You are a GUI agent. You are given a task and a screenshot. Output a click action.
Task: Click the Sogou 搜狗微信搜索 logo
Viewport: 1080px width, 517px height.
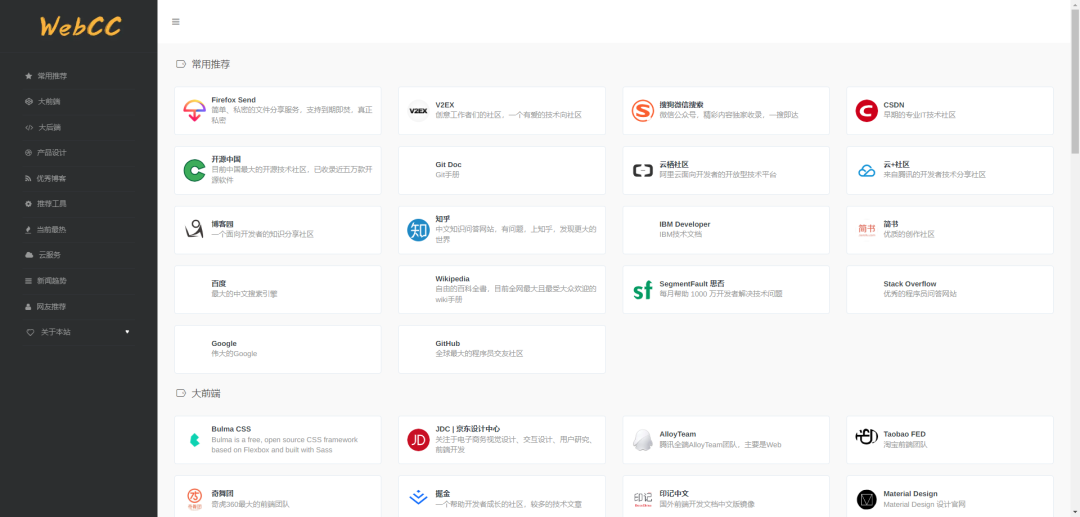[x=643, y=111]
